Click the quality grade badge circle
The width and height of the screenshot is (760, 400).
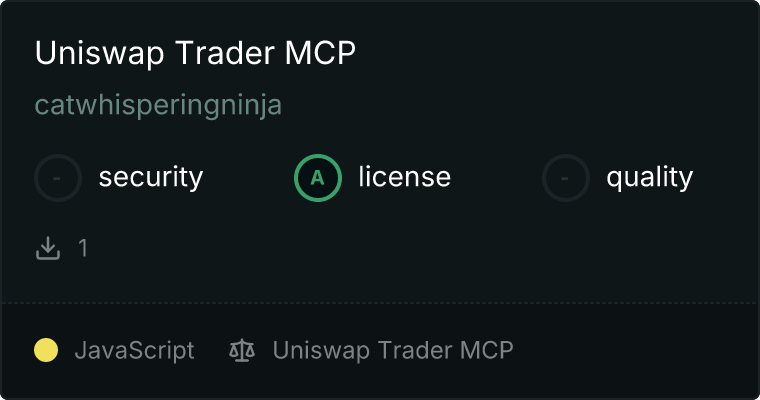566,178
